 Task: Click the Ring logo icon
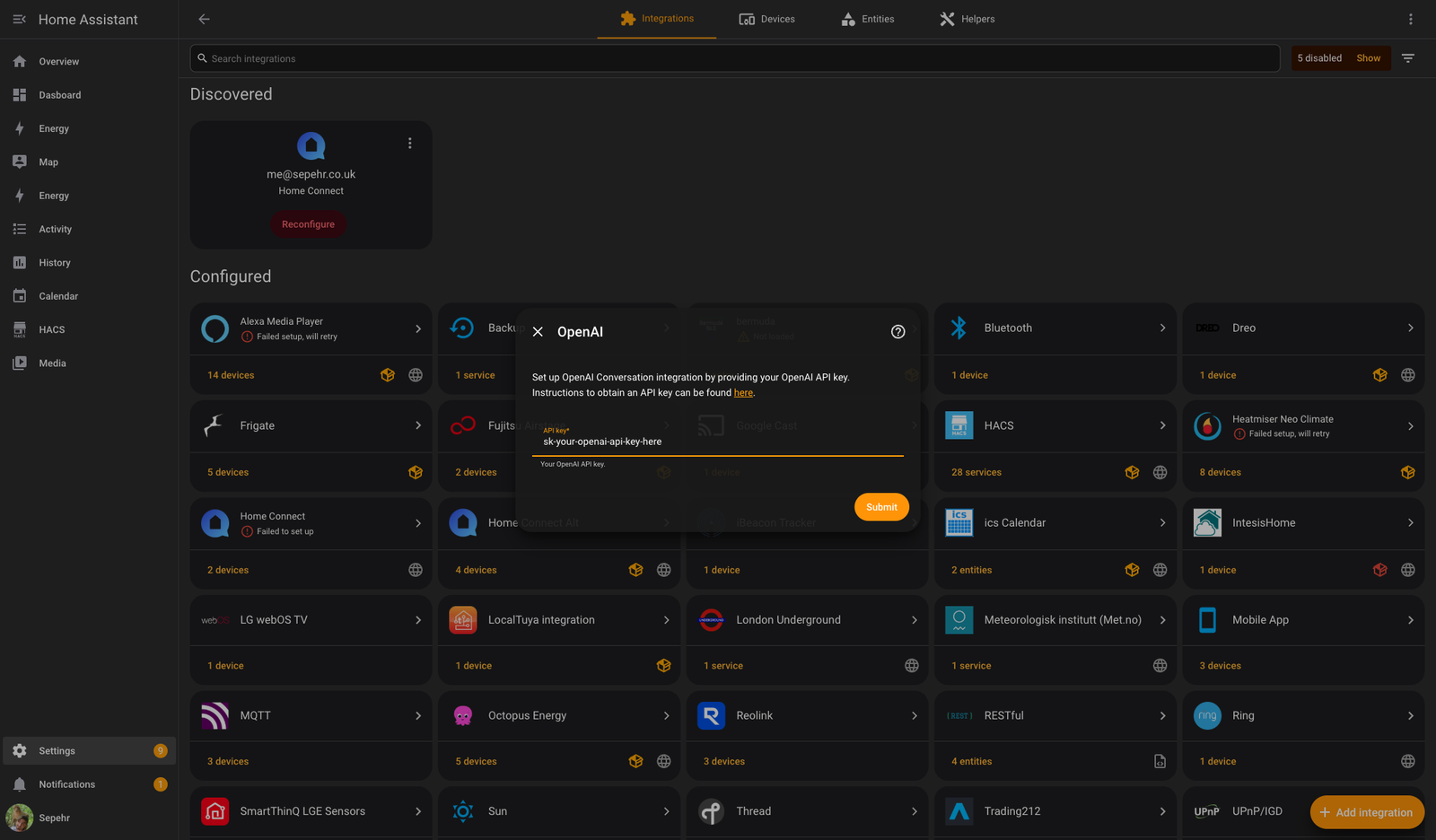(1207, 716)
